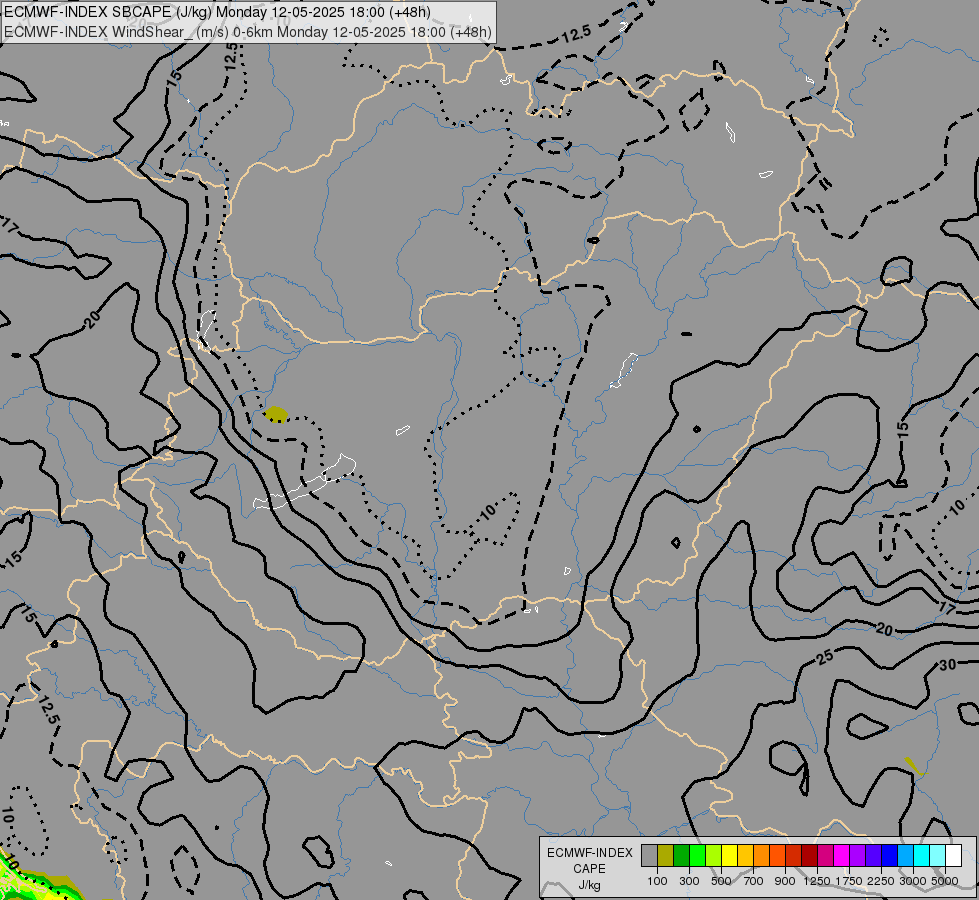The height and width of the screenshot is (900, 979).
Task: Click the dark red legend swatch
Action: (x=809, y=856)
